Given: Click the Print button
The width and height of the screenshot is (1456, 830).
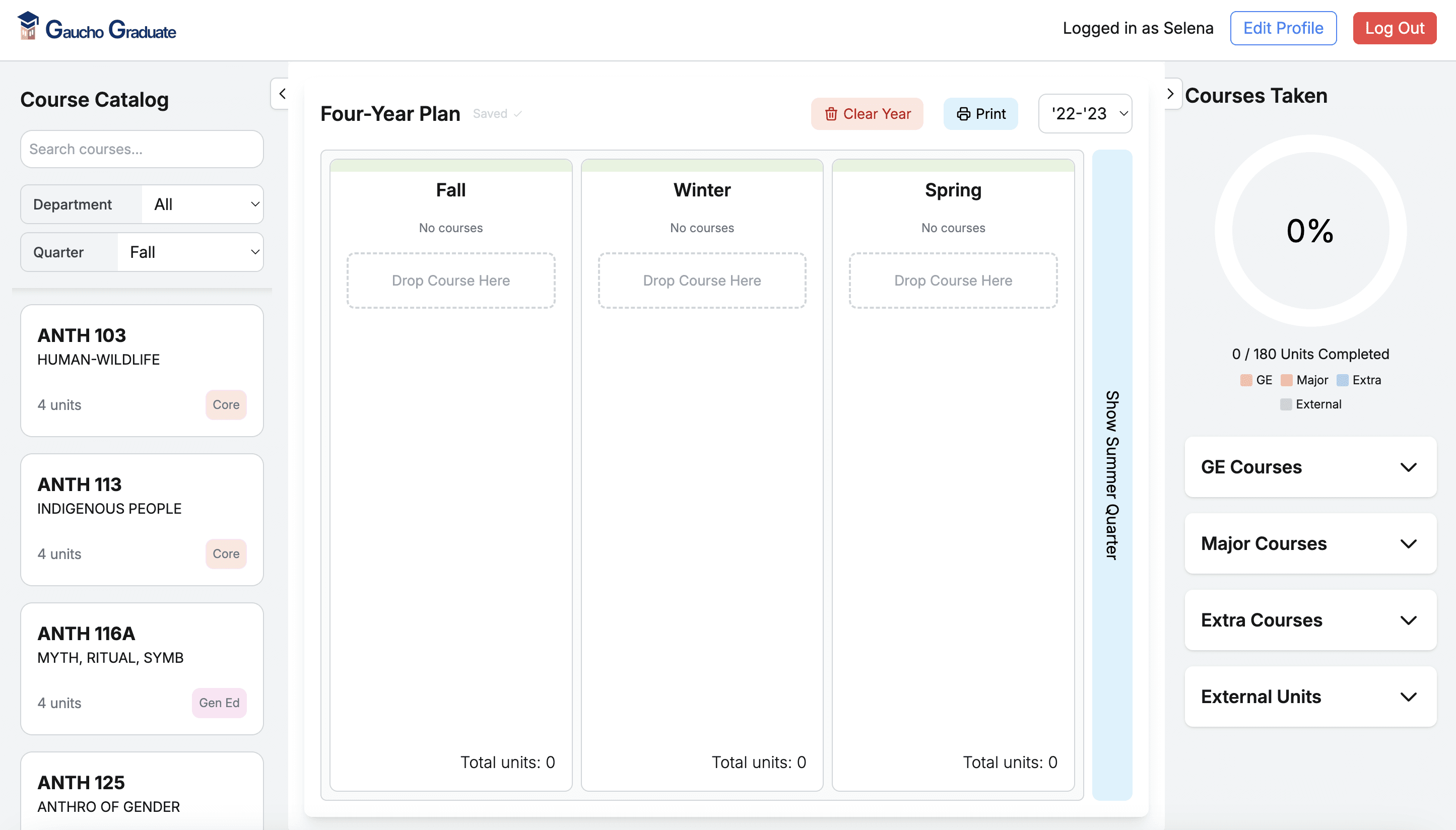Looking at the screenshot, I should pos(980,114).
